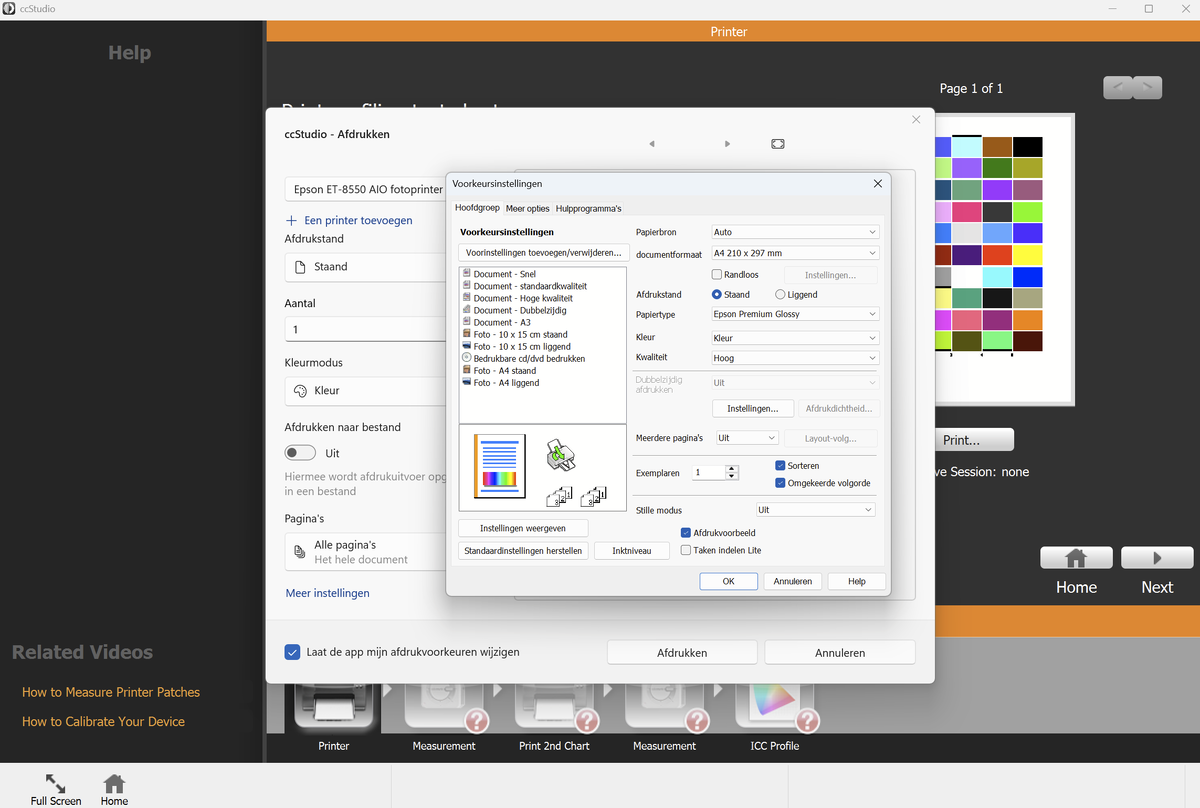Click the Meer instellingen link
Image resolution: width=1200 pixels, height=808 pixels.
[328, 593]
